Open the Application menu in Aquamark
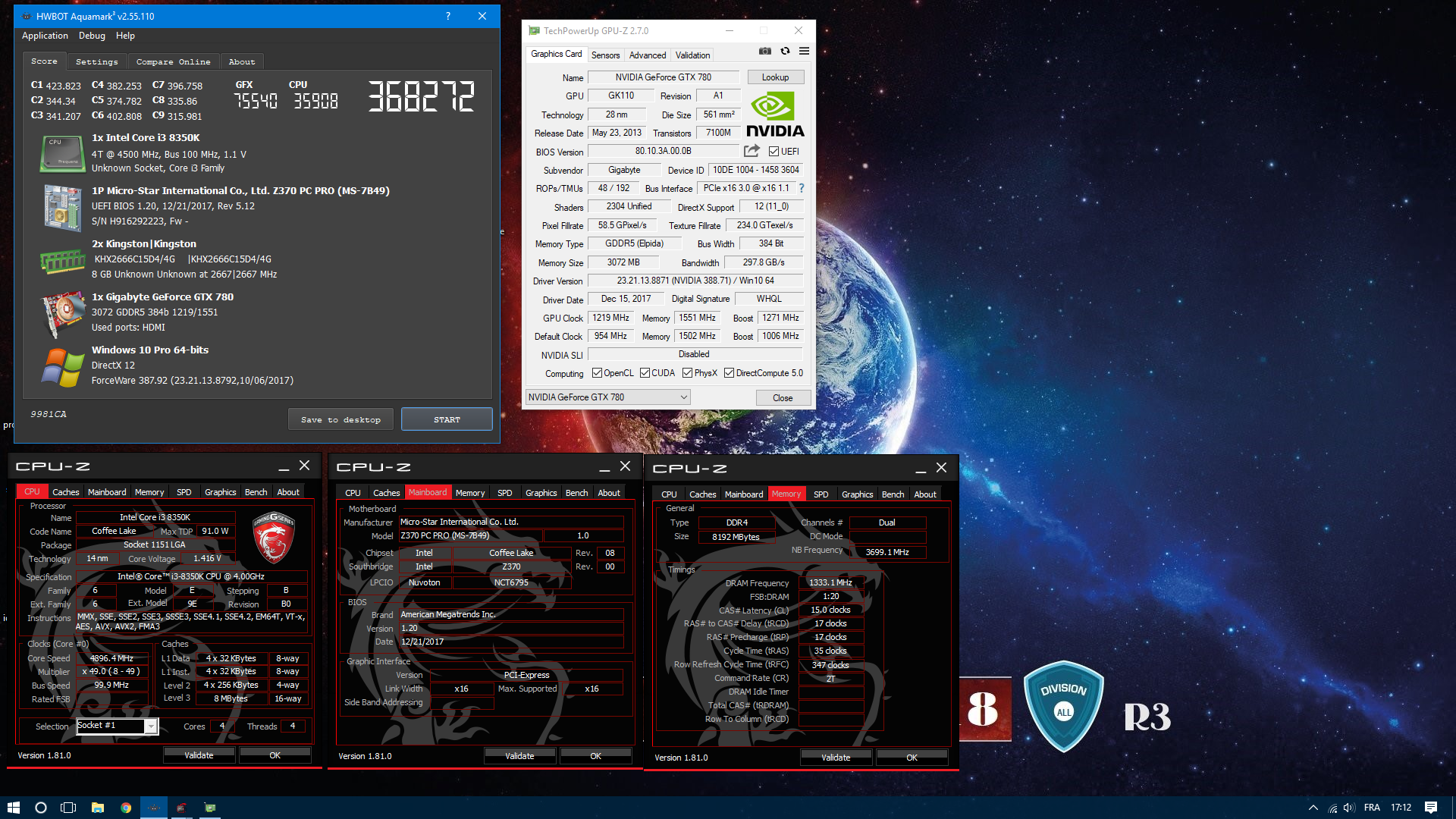 coord(45,36)
